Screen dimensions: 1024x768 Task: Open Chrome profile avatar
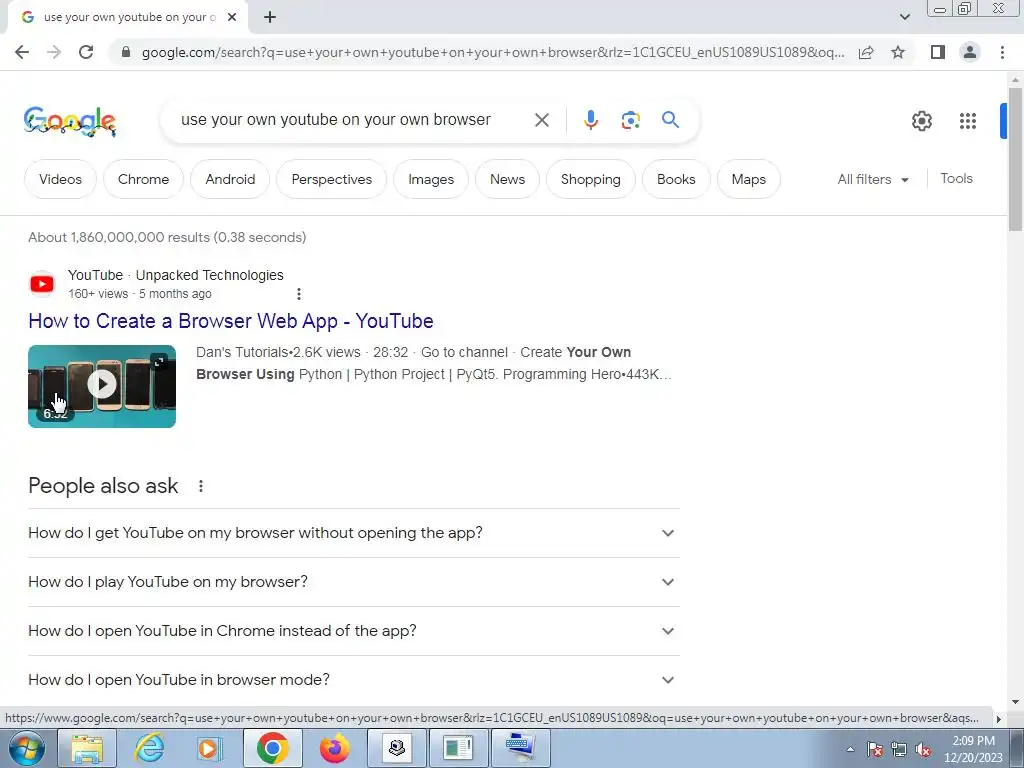click(970, 52)
